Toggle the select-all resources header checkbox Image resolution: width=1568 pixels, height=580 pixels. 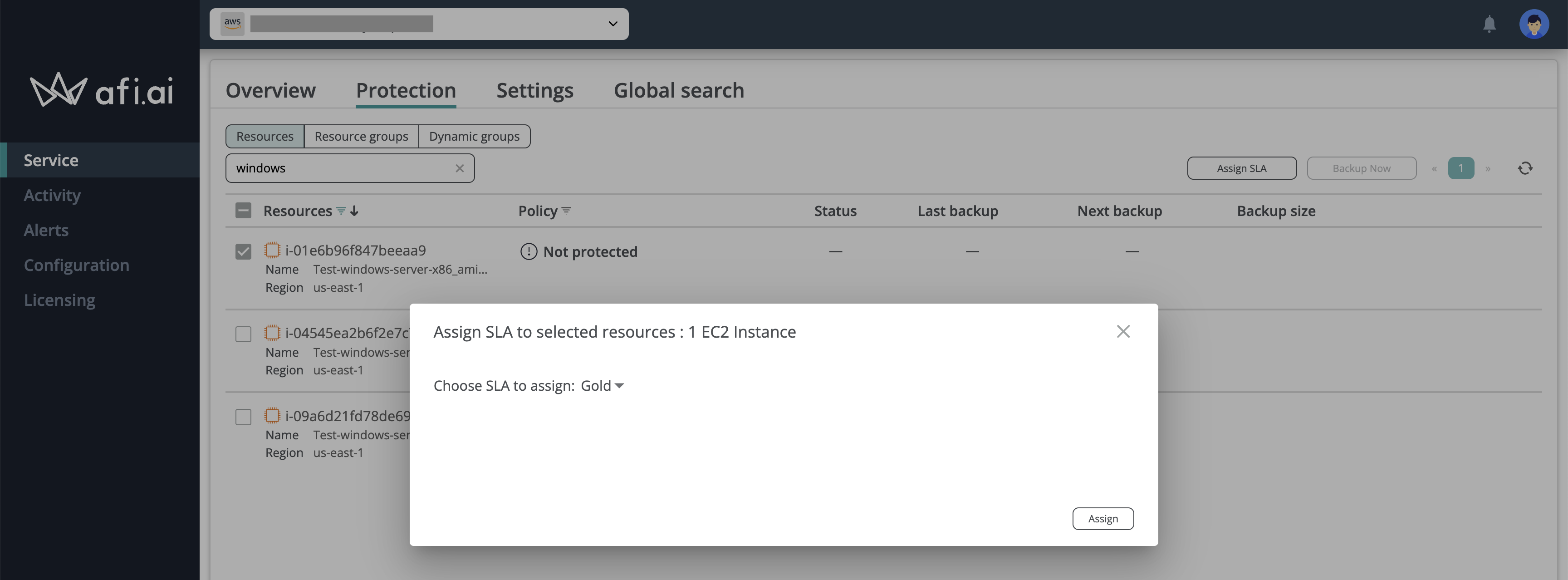pos(243,211)
